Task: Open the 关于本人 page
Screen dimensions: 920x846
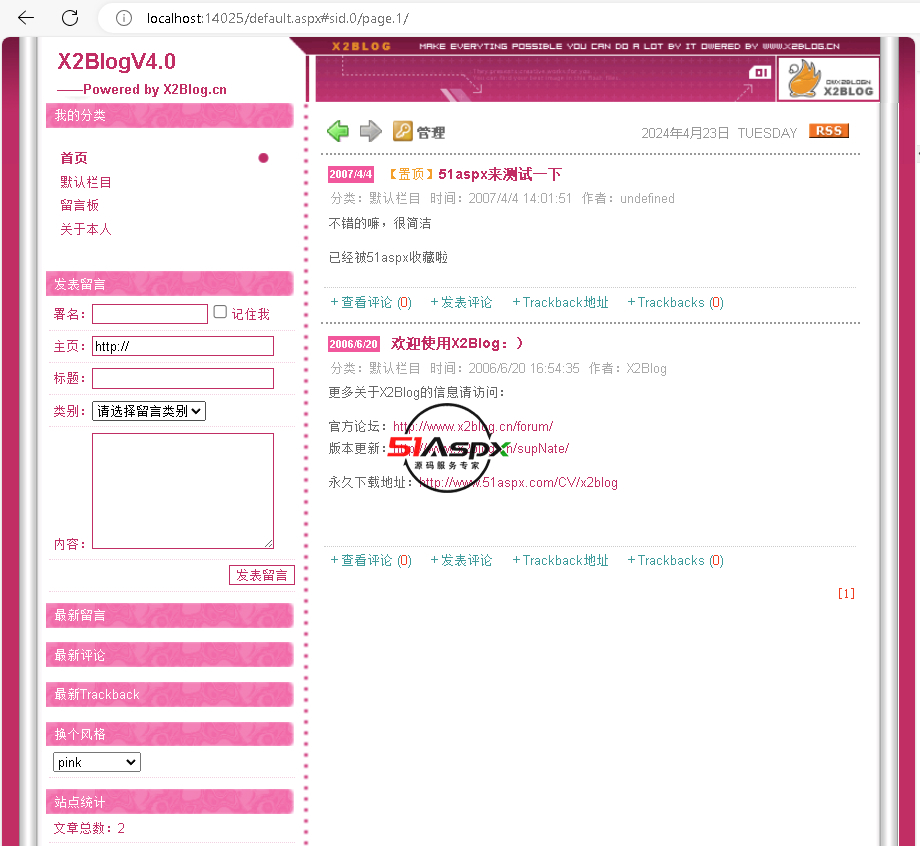Action: point(86,229)
